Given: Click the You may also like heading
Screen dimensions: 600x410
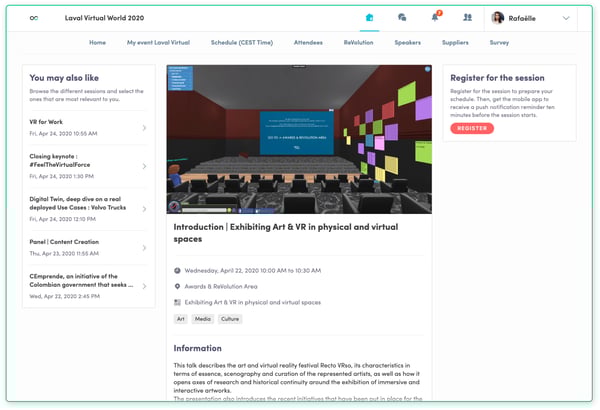Looking at the screenshot, I should [x=64, y=78].
